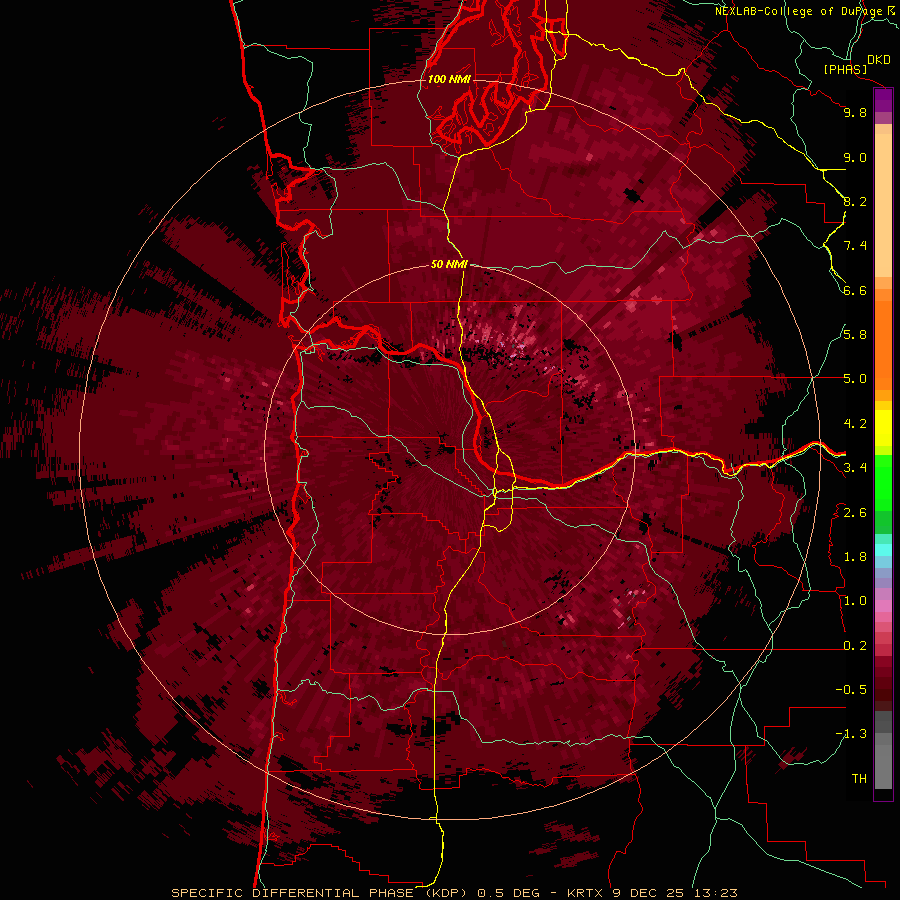This screenshot has width=900, height=900.
Task: Click the purple top segment of color bar
Action: click(x=883, y=100)
